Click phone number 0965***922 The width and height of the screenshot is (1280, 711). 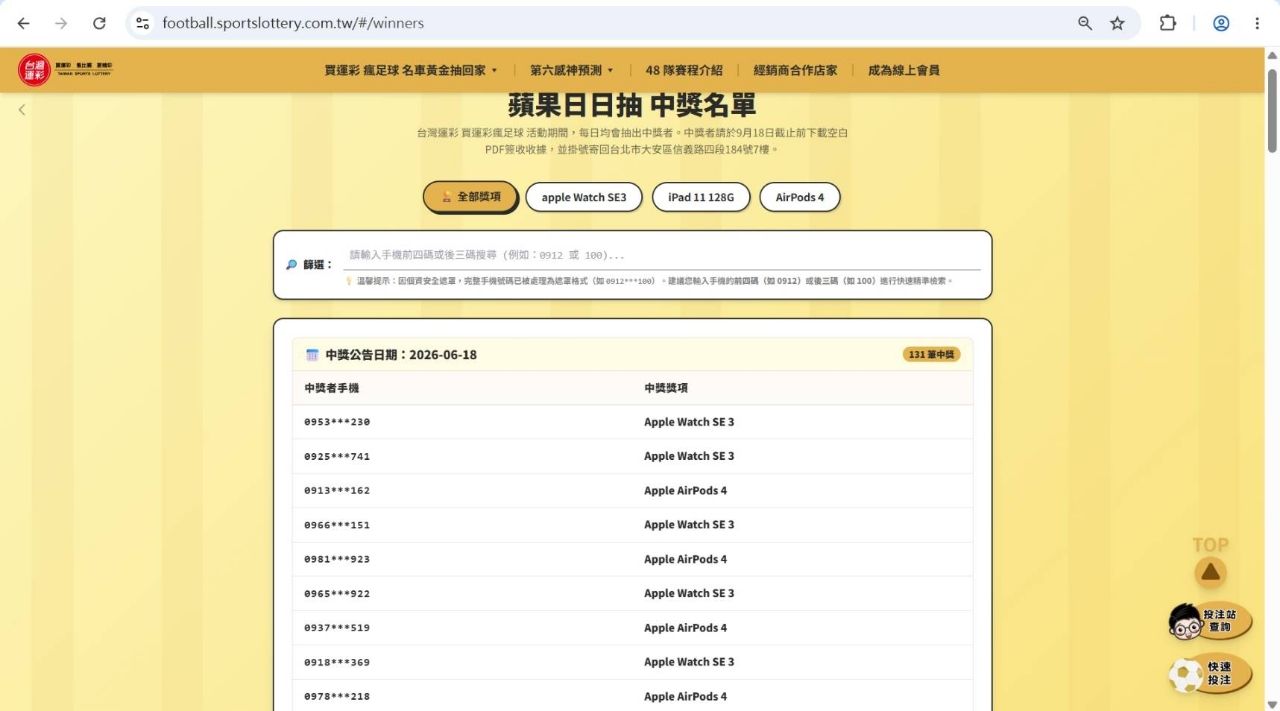pos(337,594)
